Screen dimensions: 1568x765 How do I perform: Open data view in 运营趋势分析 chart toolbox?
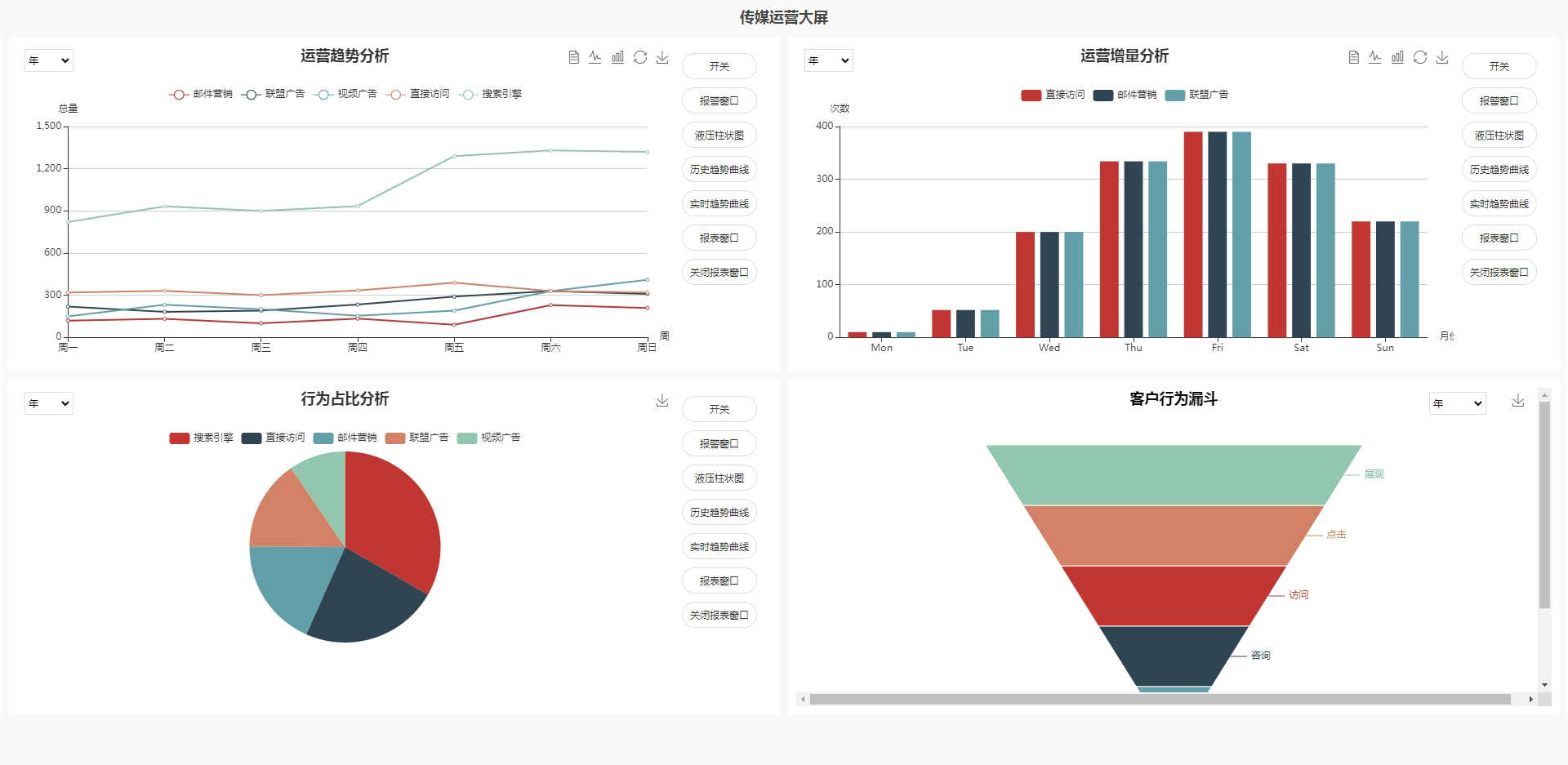tap(573, 57)
